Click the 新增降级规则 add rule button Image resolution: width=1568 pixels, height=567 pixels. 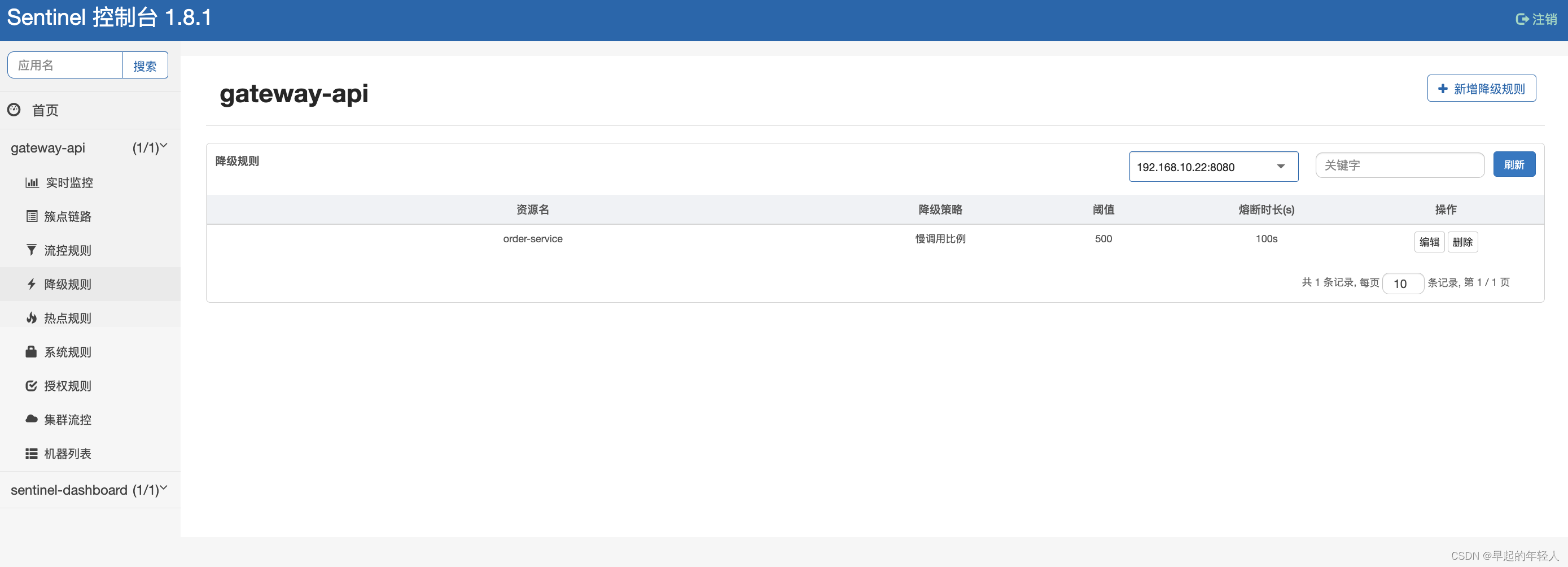coord(1481,88)
